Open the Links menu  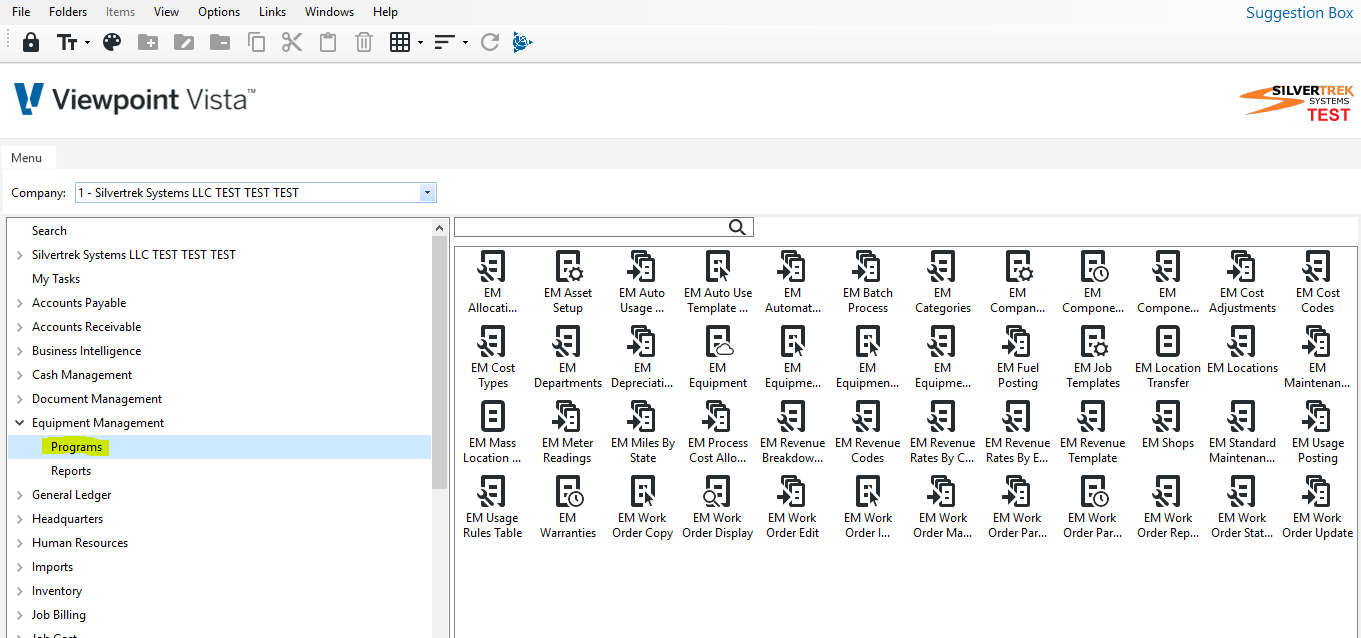[272, 12]
